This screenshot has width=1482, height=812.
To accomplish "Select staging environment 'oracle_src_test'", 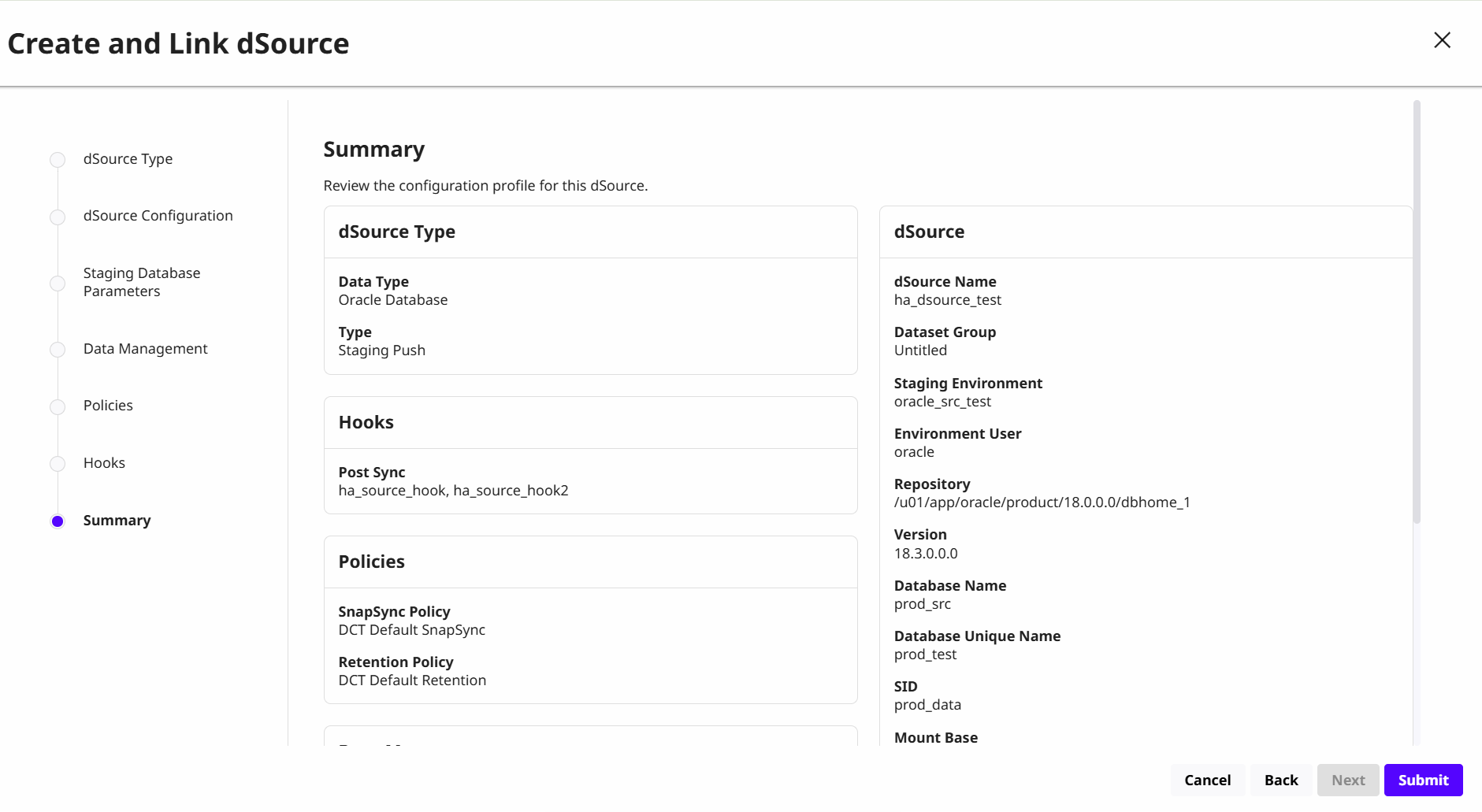I will click(x=942, y=402).
